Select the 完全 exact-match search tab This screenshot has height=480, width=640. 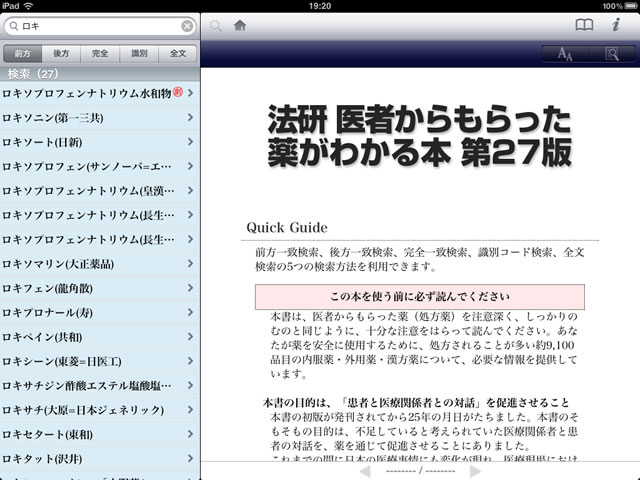tap(100, 53)
